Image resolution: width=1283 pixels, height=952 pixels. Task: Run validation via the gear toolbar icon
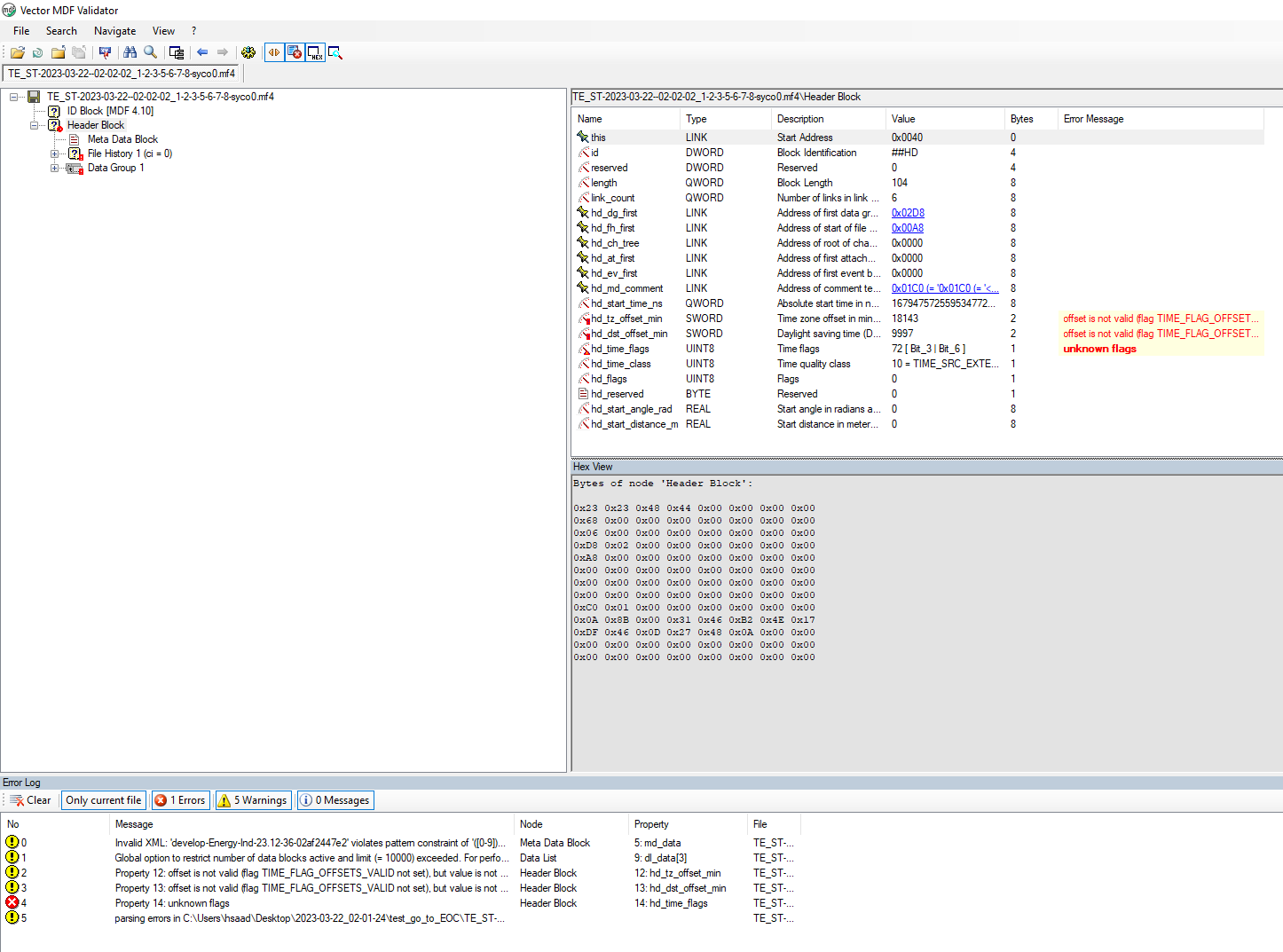tap(248, 52)
